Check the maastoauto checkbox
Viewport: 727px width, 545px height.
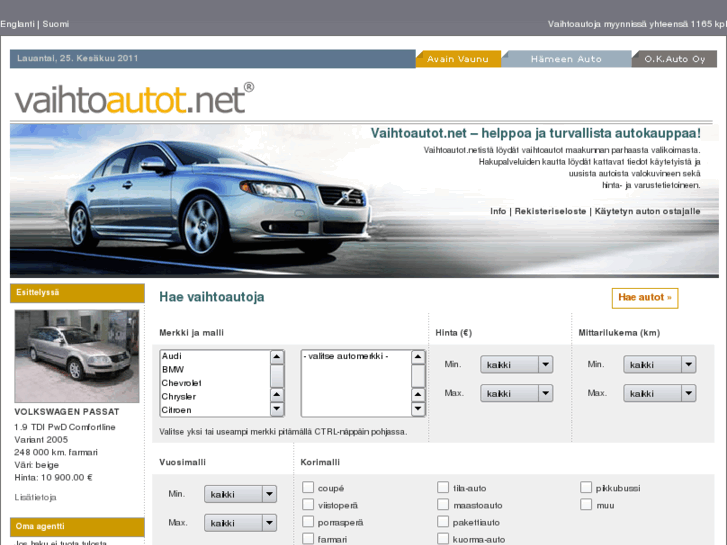pyautogui.click(x=443, y=504)
